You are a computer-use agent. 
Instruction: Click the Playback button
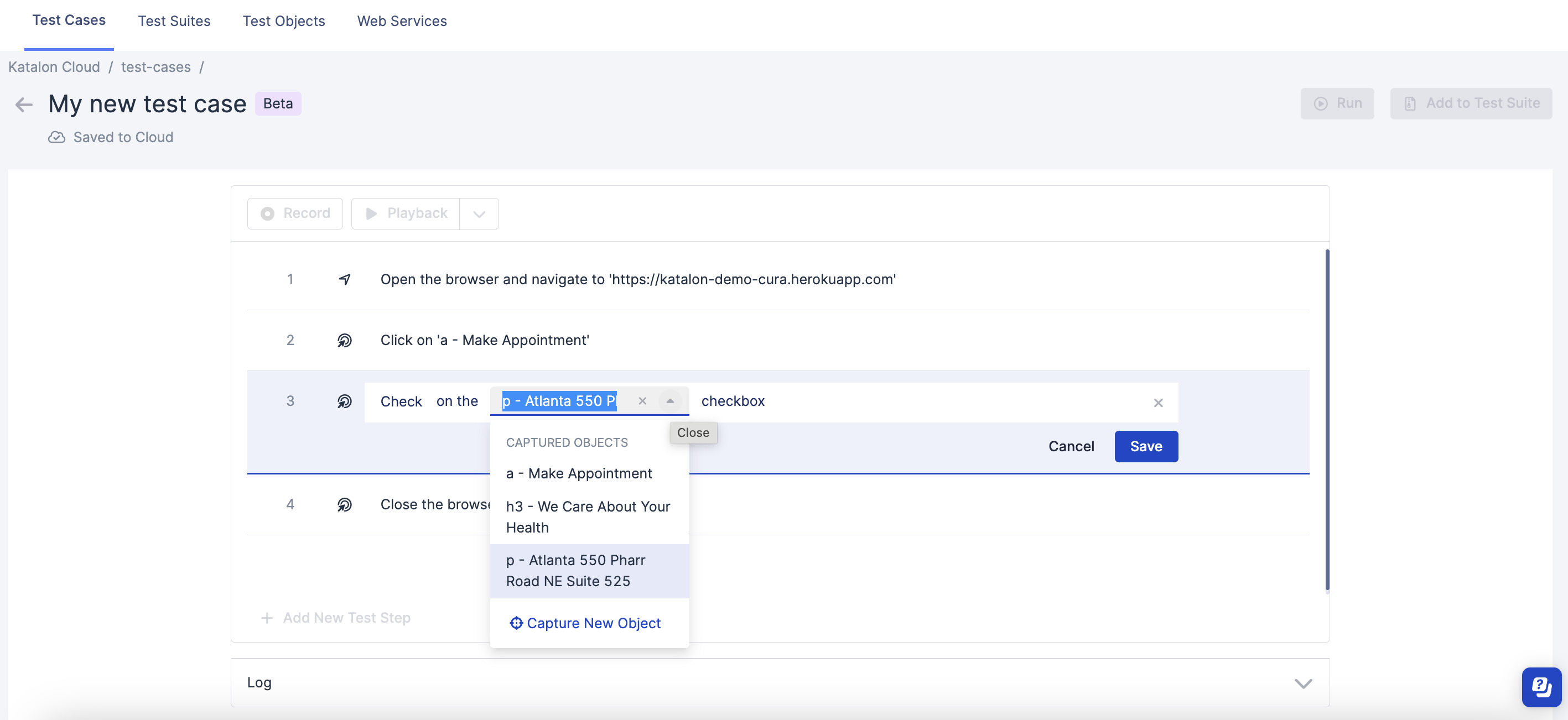click(406, 213)
